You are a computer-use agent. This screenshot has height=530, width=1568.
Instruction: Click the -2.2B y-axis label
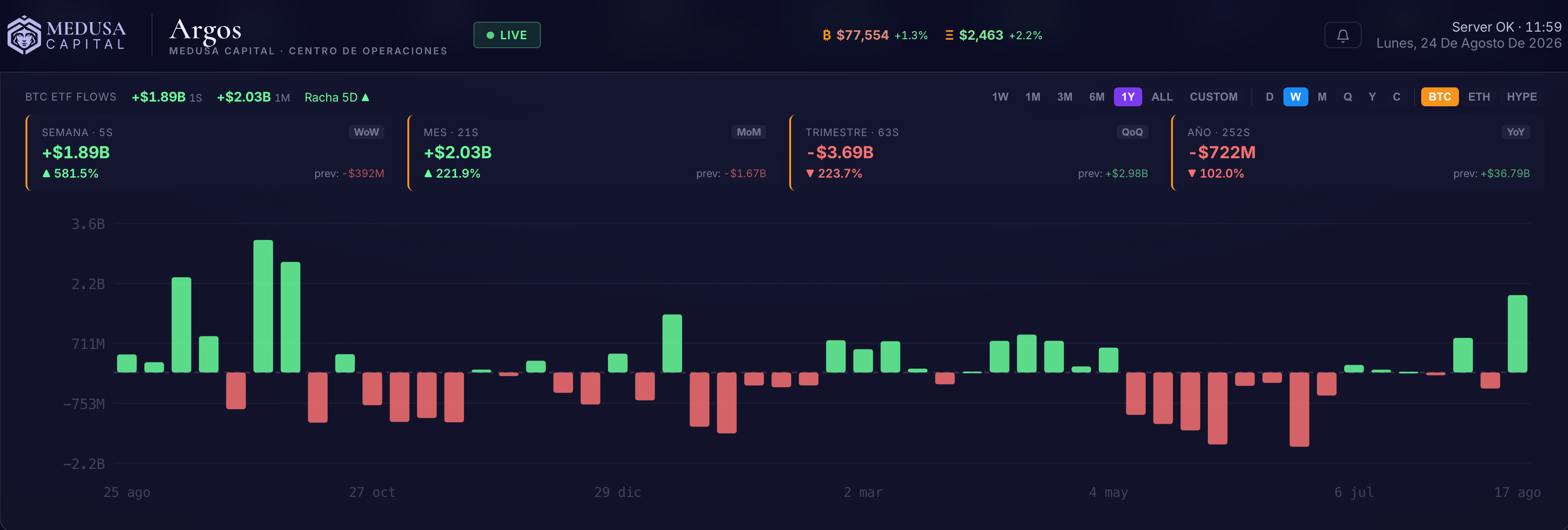[84, 464]
